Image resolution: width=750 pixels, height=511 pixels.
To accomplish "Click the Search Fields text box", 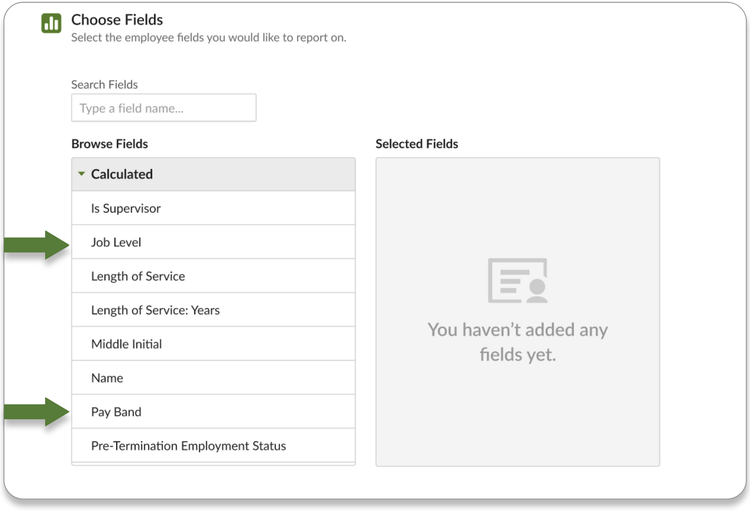I will pos(163,108).
